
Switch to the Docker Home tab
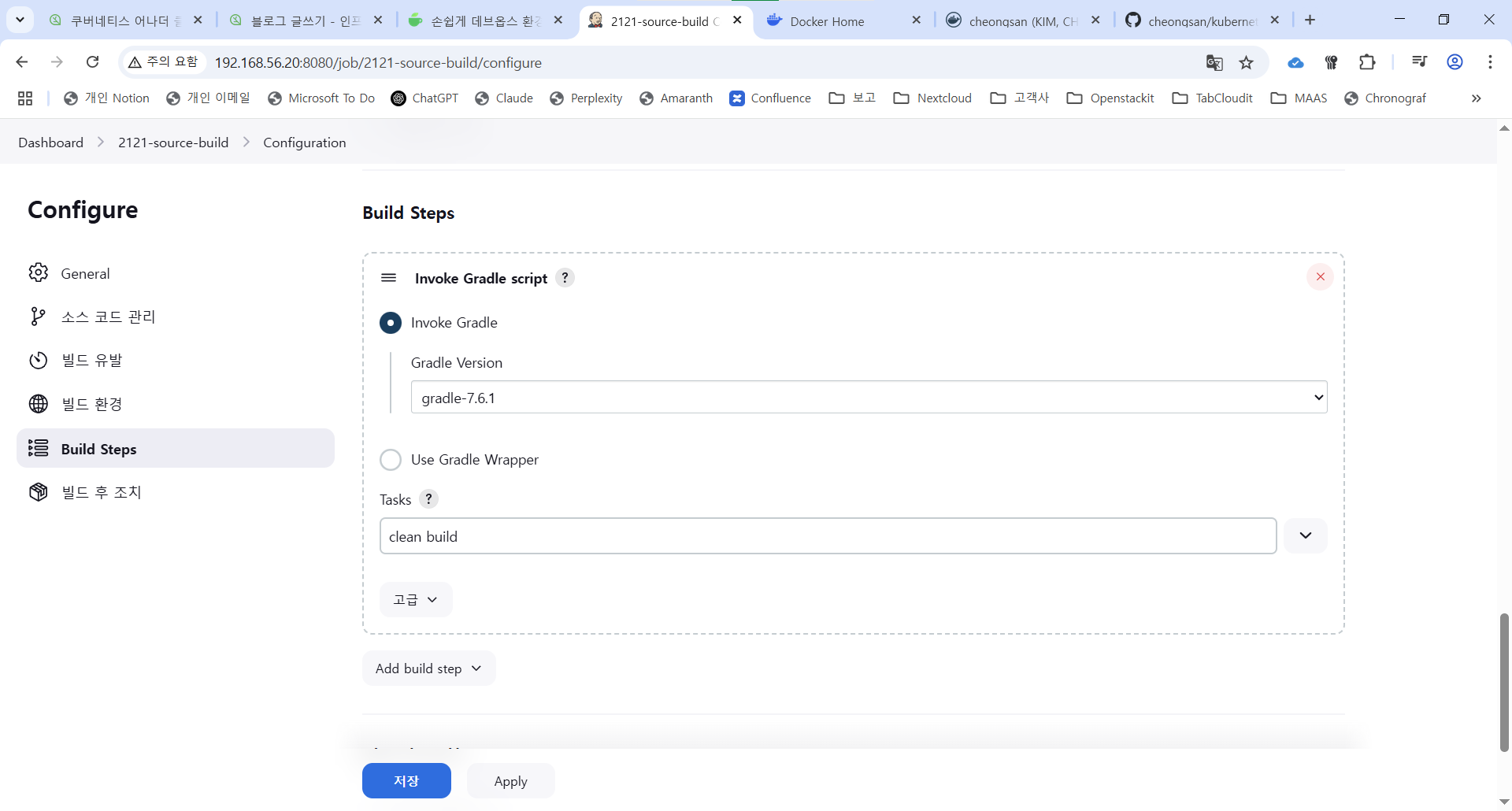point(844,21)
